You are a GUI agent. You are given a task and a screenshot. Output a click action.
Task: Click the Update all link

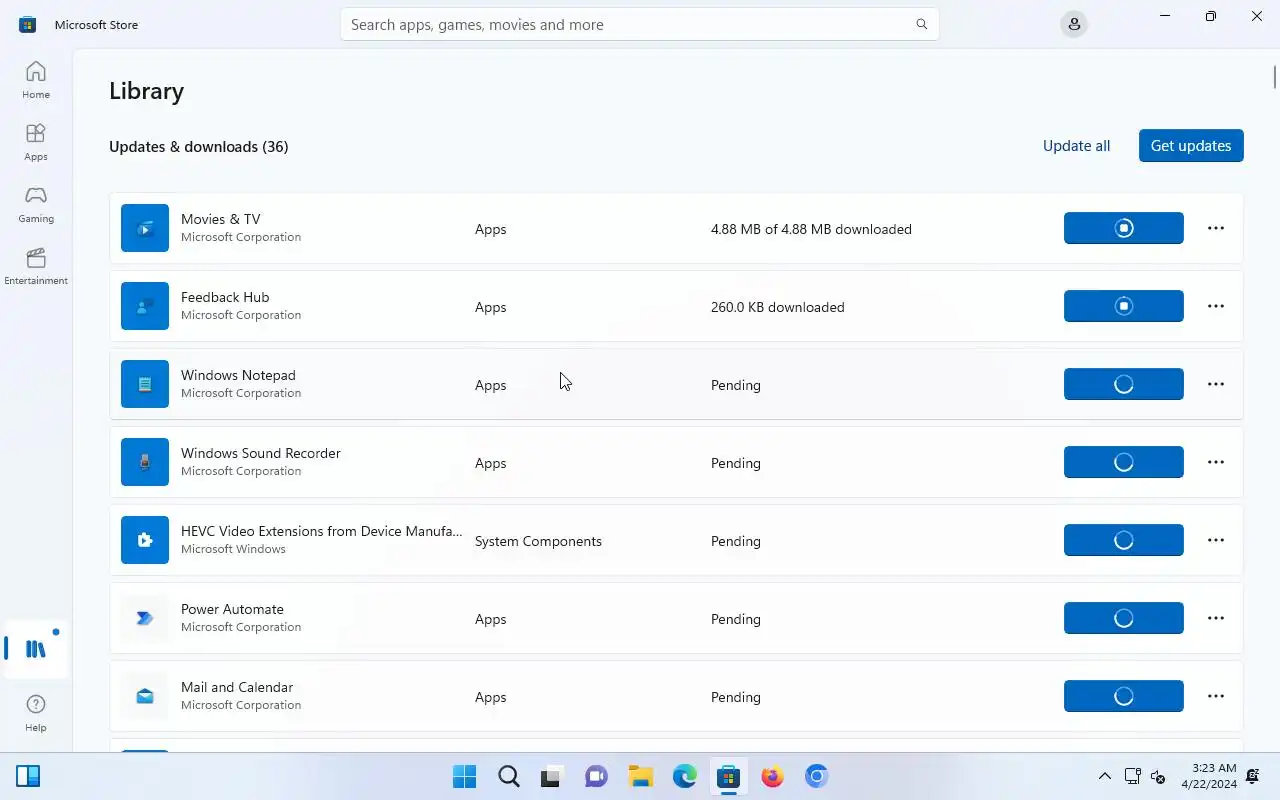coord(1076,146)
